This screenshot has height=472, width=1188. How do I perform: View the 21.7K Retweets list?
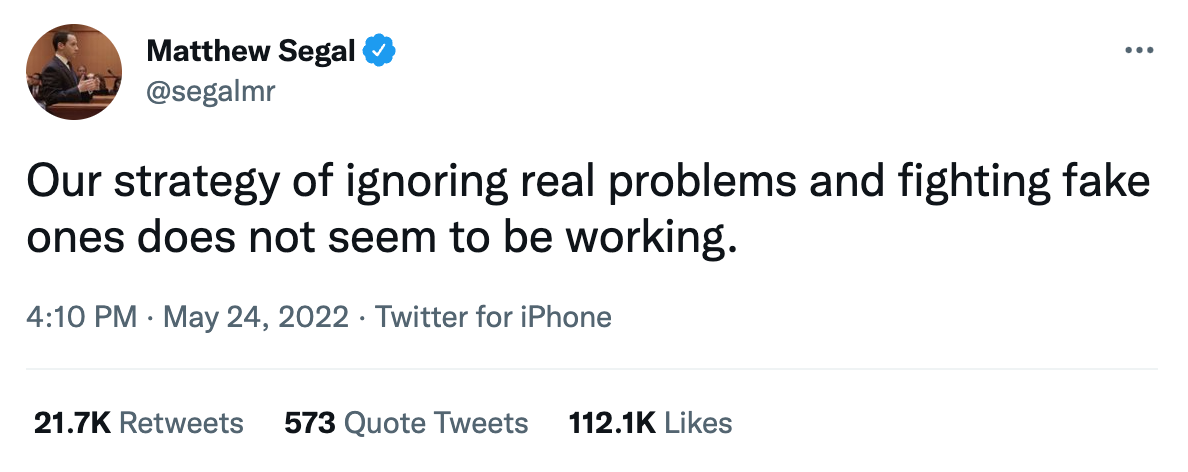pyautogui.click(x=139, y=423)
